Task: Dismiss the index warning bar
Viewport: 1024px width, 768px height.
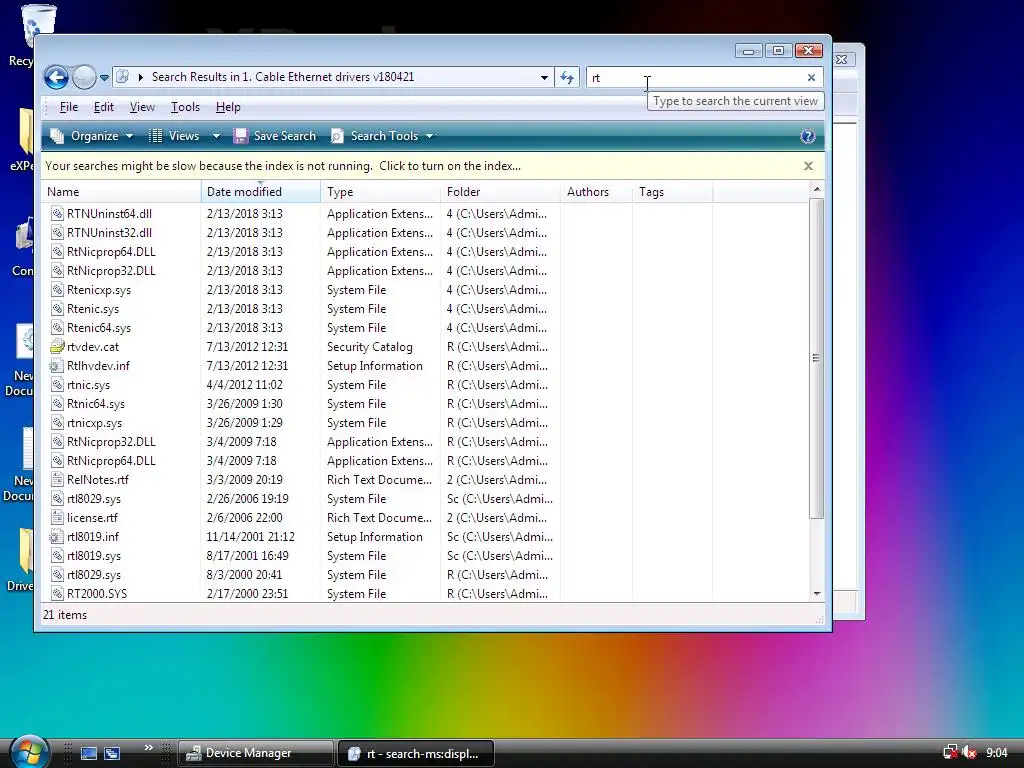Action: [808, 166]
